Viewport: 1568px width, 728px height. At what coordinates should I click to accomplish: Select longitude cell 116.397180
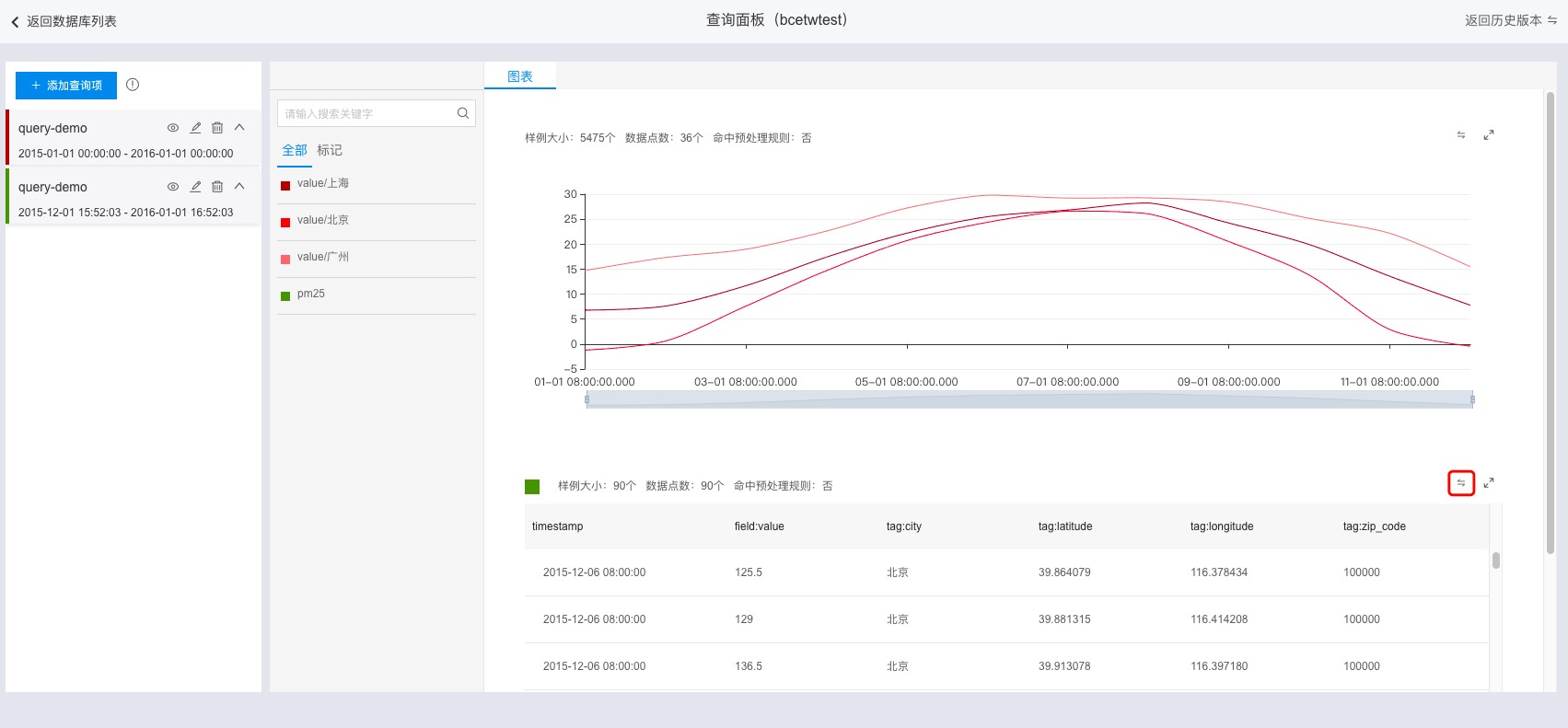pyautogui.click(x=1219, y=666)
